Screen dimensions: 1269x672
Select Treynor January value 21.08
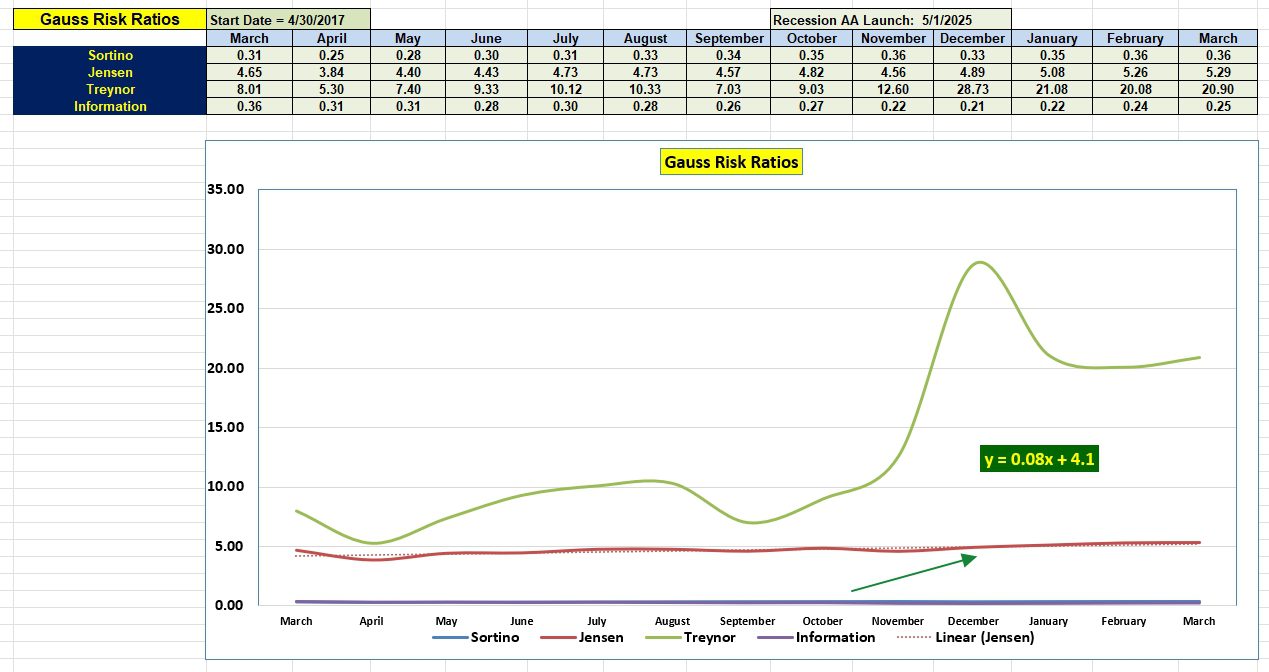pyautogui.click(x=1051, y=89)
